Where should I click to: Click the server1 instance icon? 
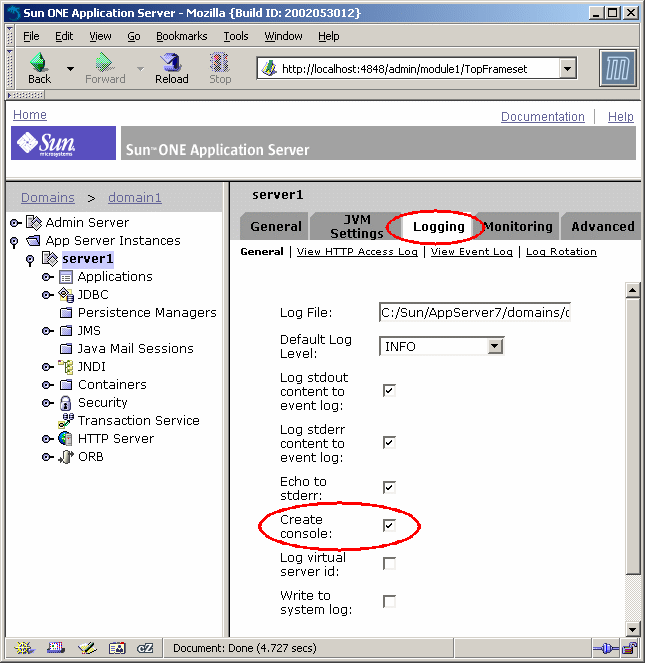point(49,259)
